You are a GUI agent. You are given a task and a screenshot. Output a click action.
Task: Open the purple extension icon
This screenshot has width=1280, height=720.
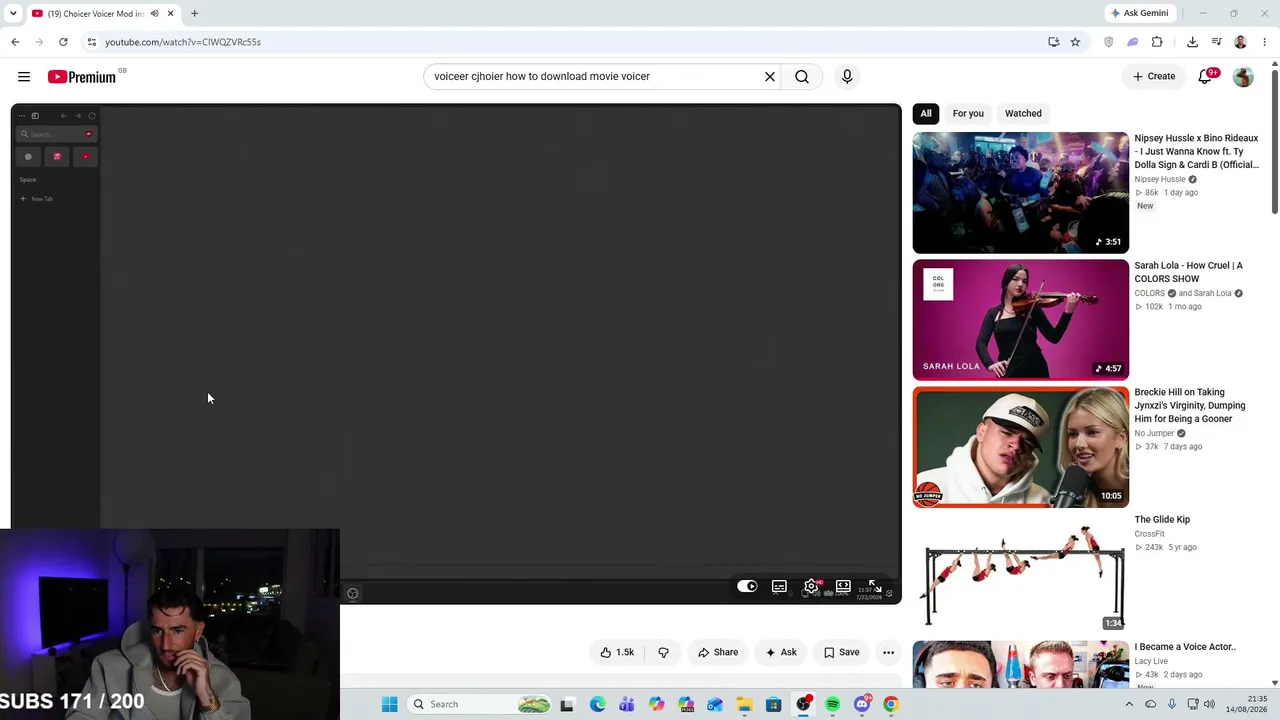point(1132,42)
